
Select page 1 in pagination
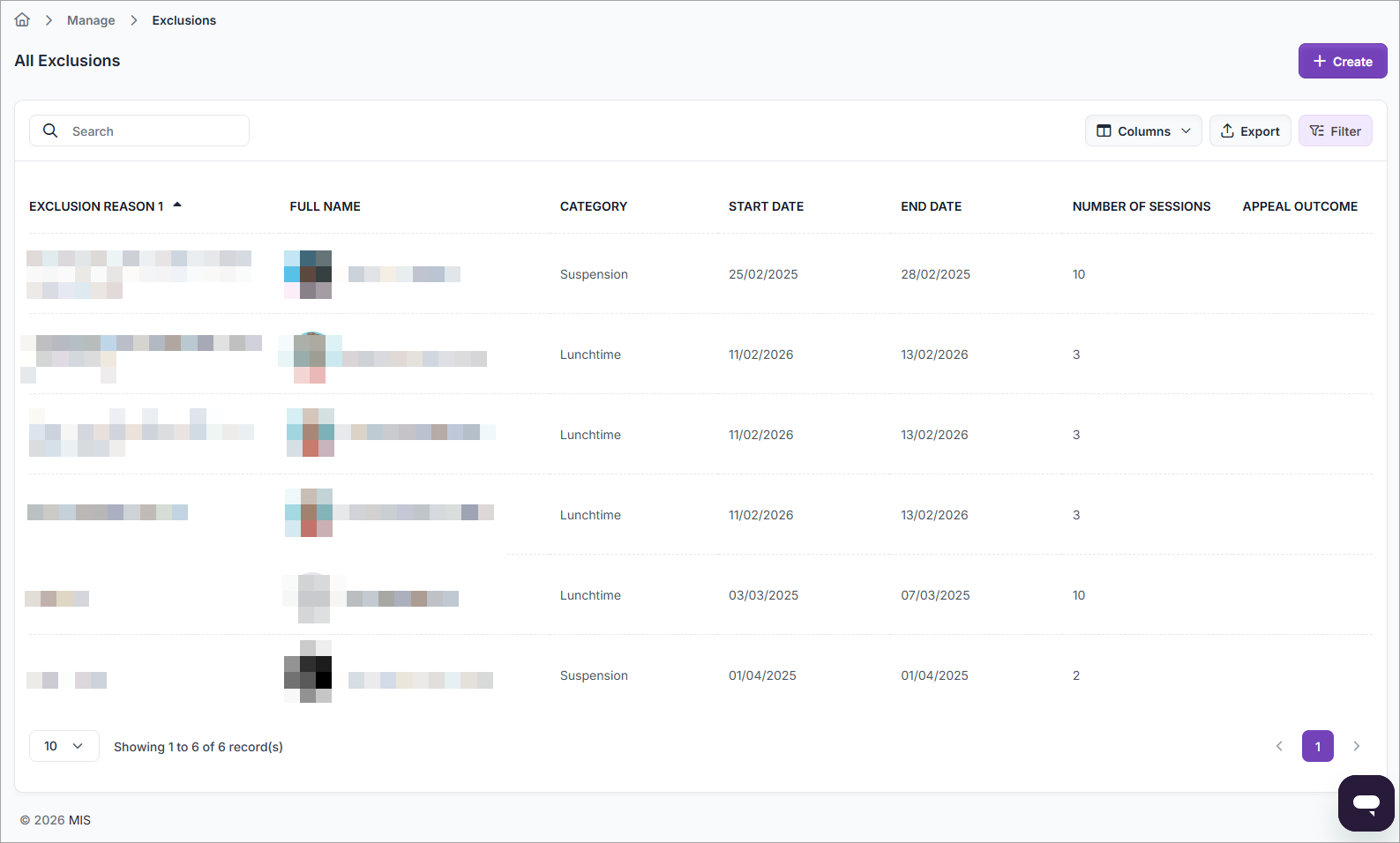pyautogui.click(x=1317, y=747)
